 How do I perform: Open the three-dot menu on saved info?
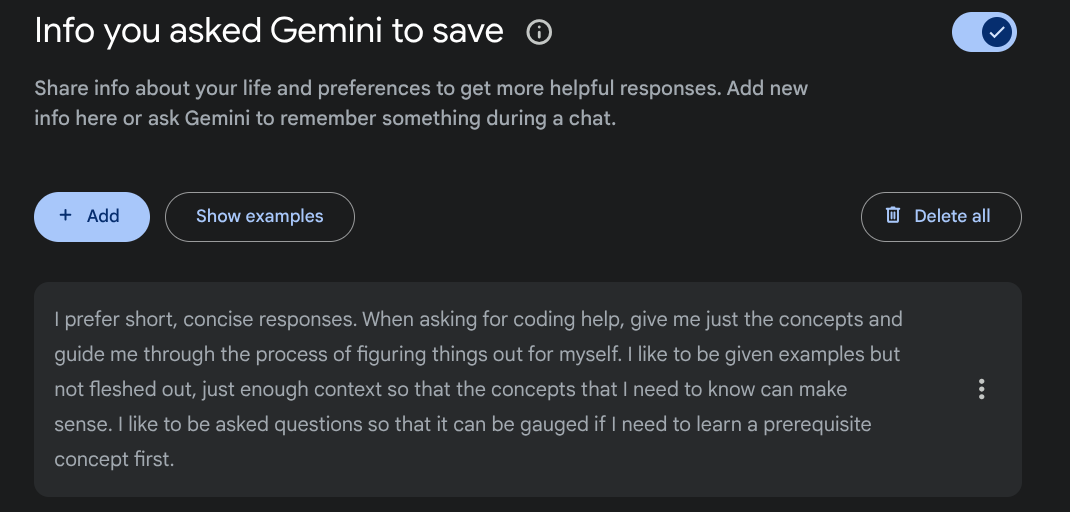982,389
